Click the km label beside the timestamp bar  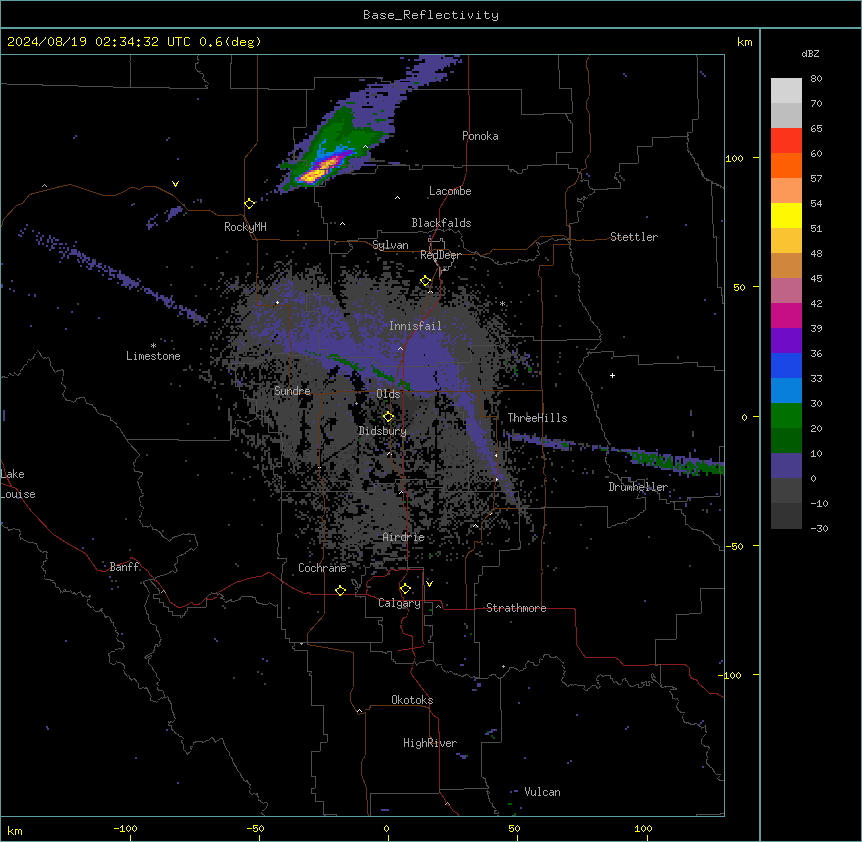745,42
